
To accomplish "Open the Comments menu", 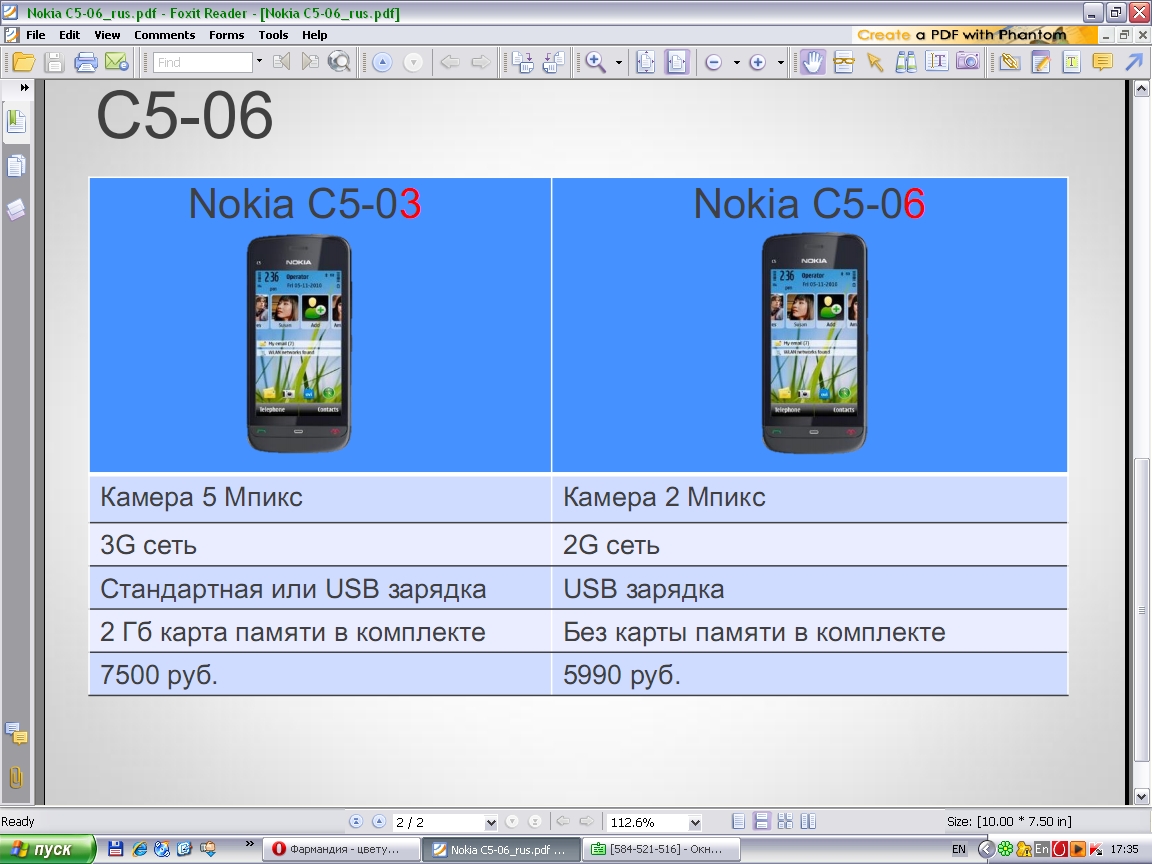I will (x=165, y=35).
